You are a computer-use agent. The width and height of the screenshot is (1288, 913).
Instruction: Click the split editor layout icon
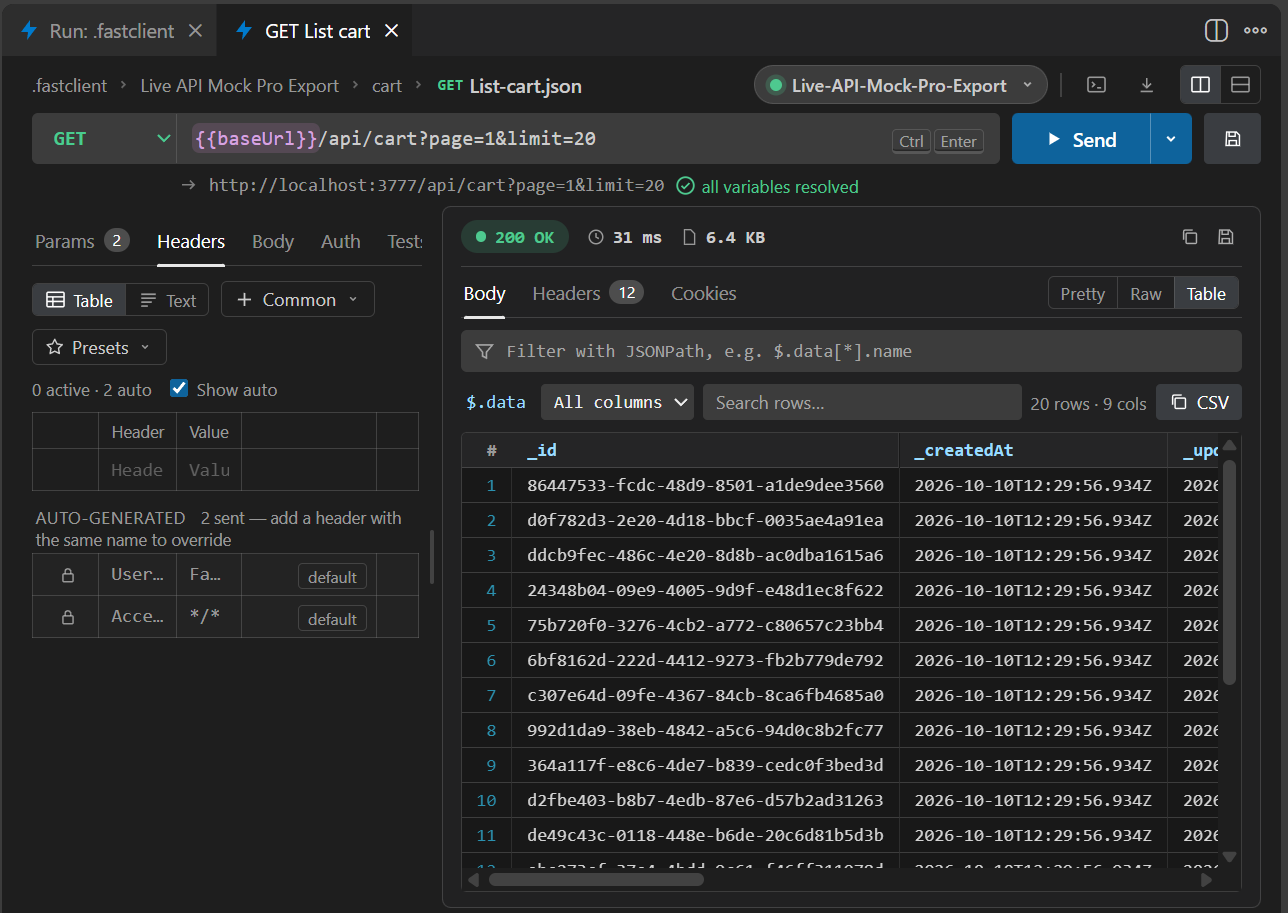[1216, 30]
